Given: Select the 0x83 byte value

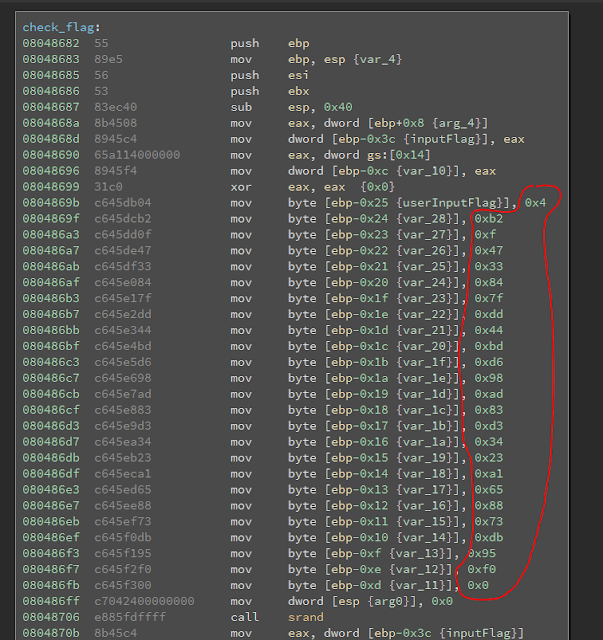Looking at the screenshot, I should pos(489,410).
